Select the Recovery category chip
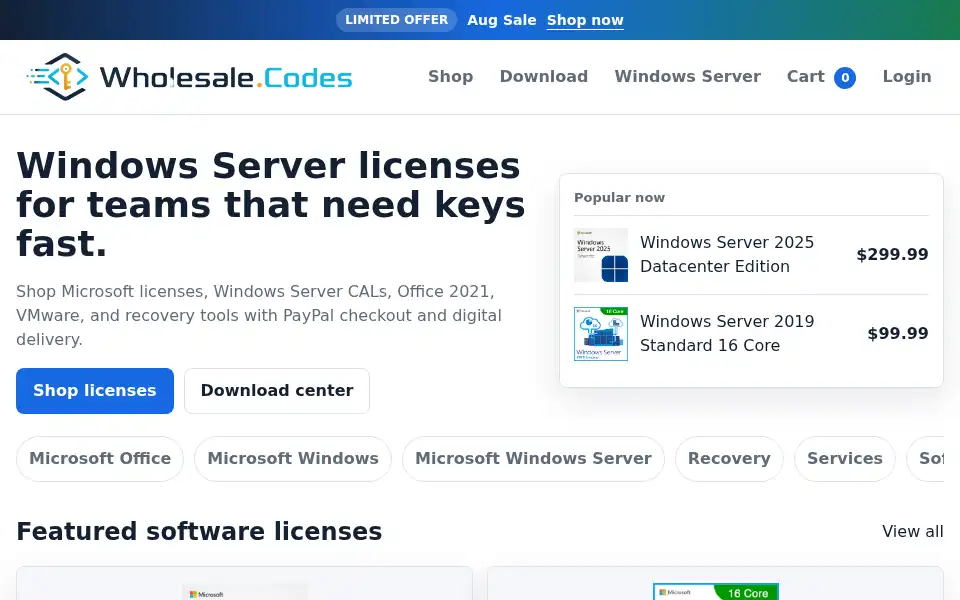Image resolution: width=960 pixels, height=600 pixels. [x=729, y=459]
